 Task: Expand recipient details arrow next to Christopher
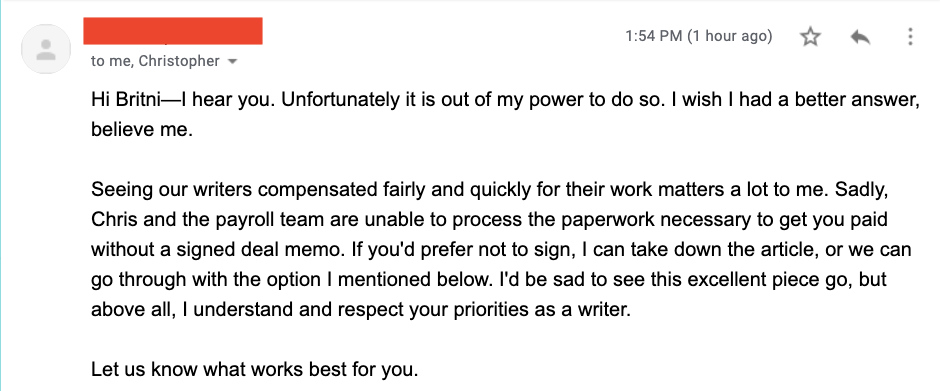(233, 61)
